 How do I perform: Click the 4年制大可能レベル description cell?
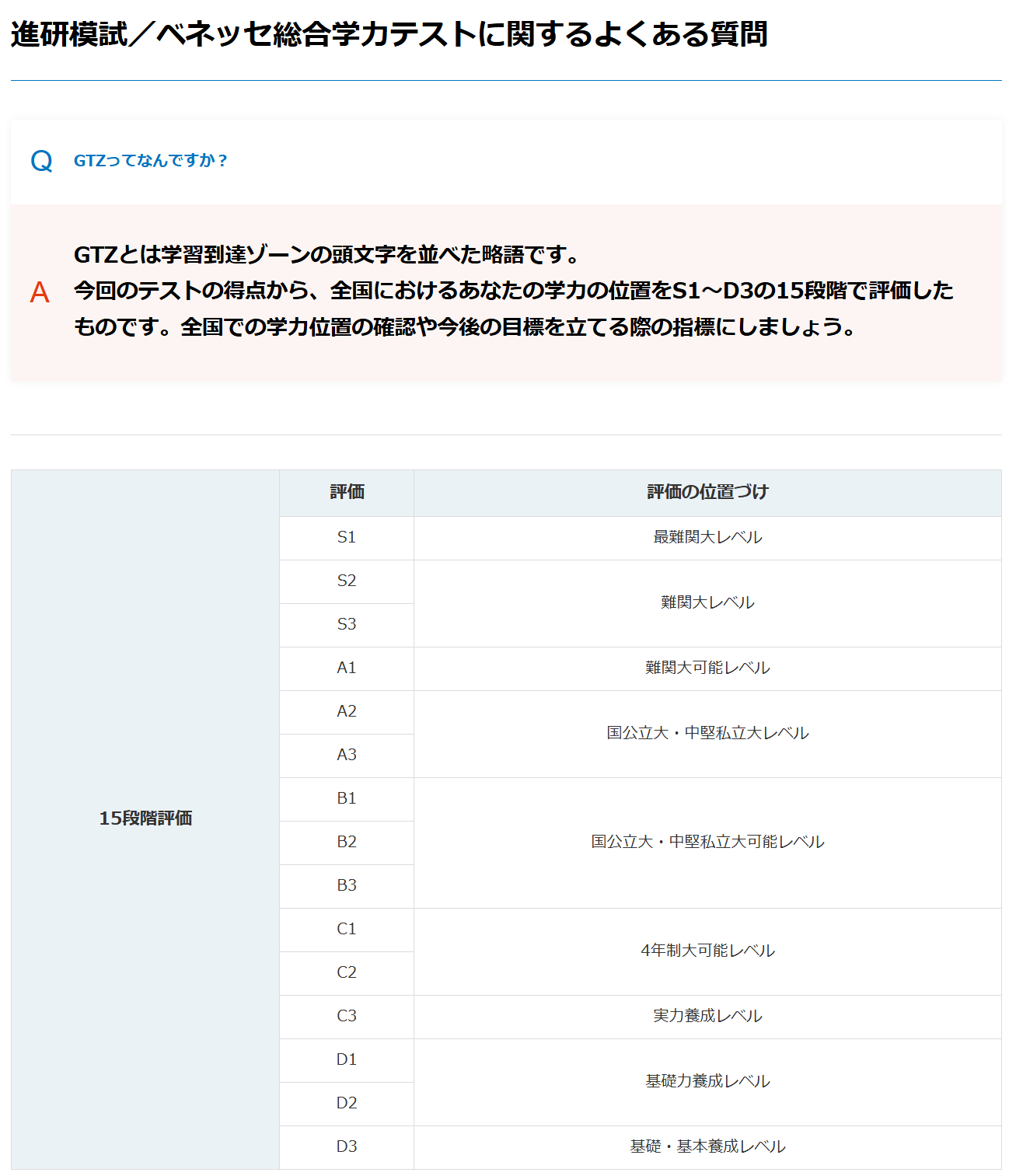click(707, 951)
